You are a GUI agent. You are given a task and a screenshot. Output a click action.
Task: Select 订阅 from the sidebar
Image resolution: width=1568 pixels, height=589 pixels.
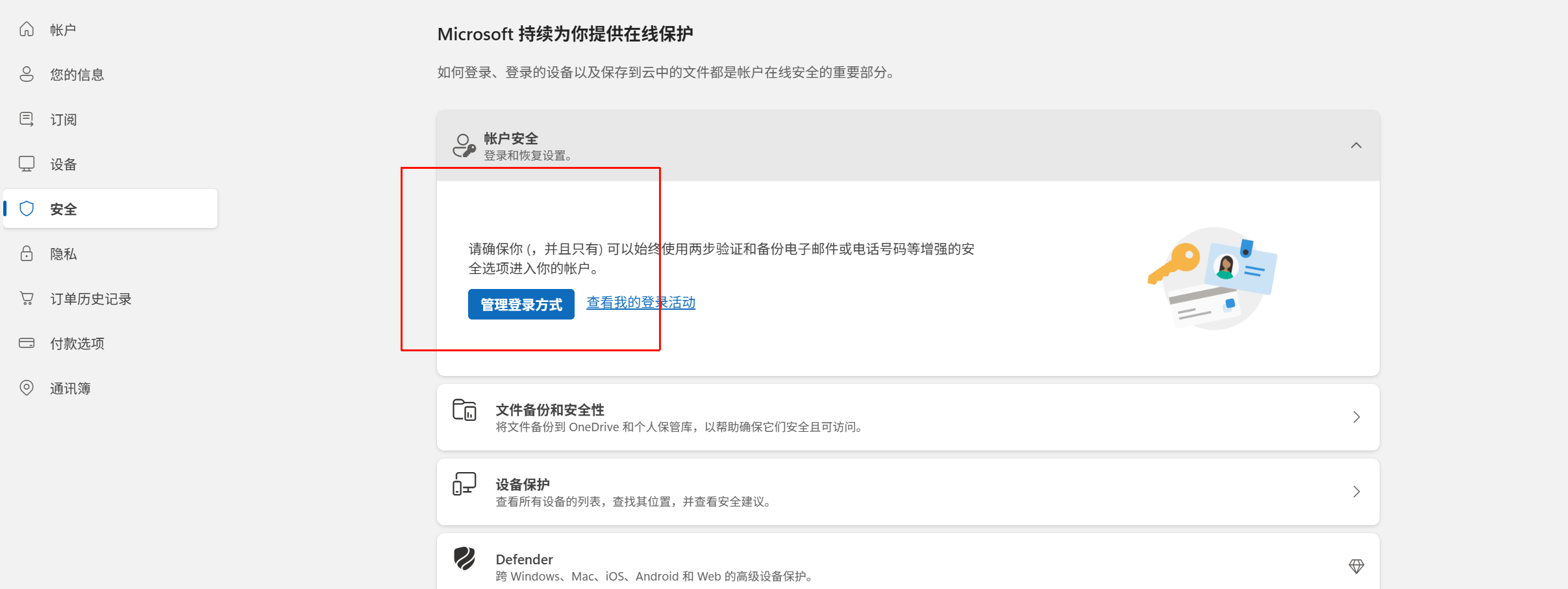(110, 119)
